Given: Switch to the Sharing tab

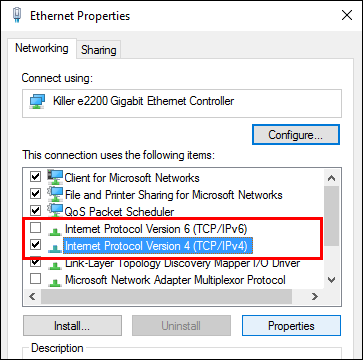Looking at the screenshot, I should coord(99,50).
